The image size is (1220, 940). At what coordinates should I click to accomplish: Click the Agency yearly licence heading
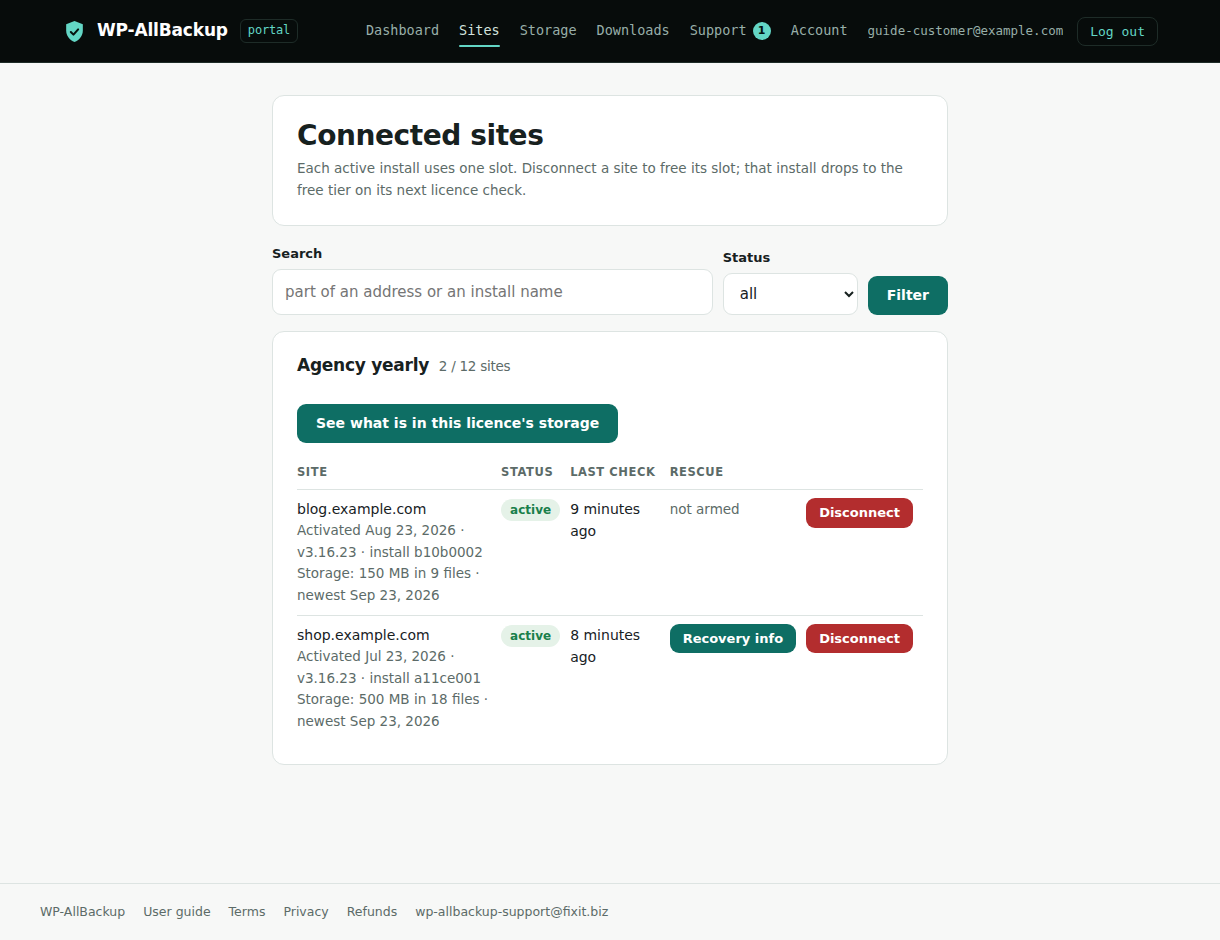click(363, 365)
